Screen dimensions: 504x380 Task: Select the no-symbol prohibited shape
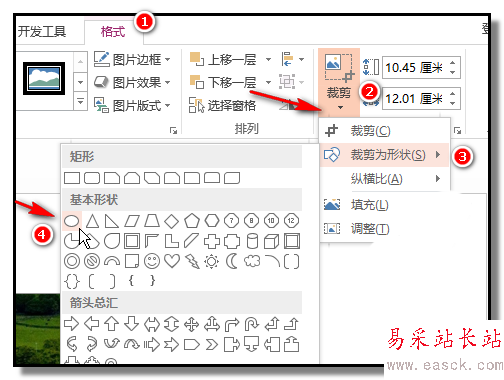coord(92,261)
